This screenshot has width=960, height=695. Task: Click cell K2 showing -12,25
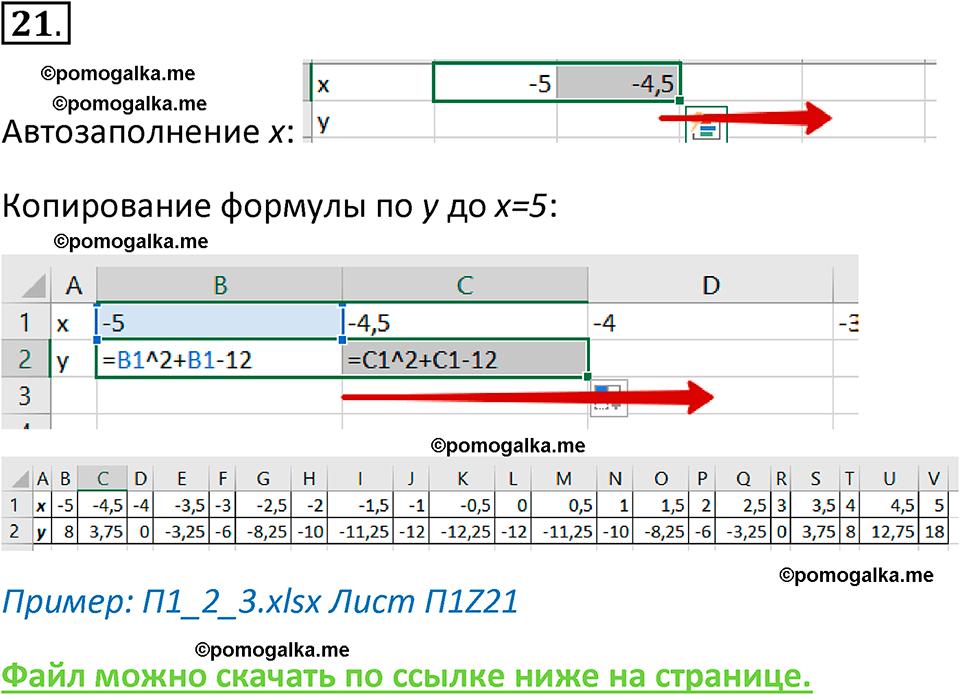462,531
